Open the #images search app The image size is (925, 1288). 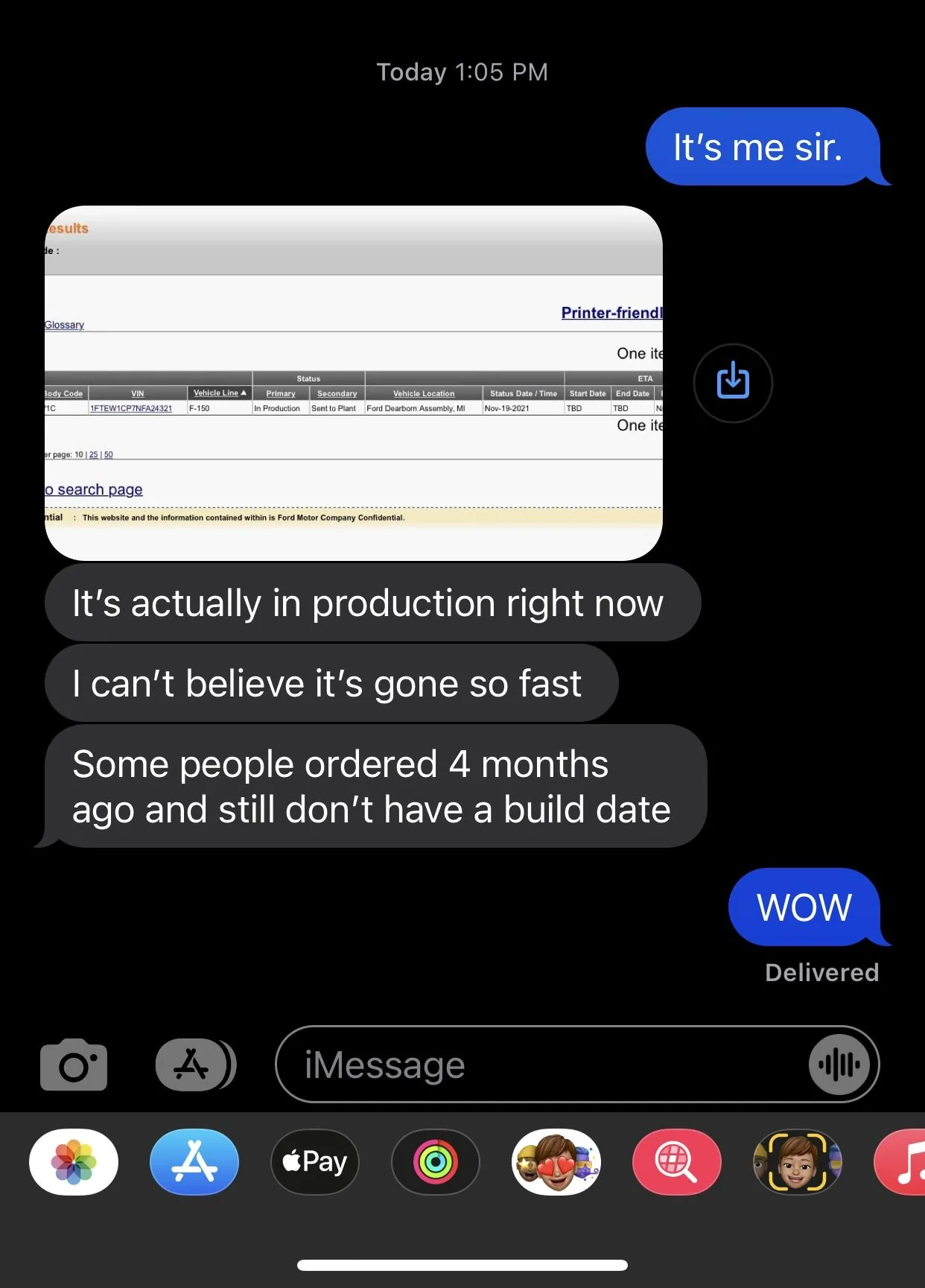[x=676, y=1162]
